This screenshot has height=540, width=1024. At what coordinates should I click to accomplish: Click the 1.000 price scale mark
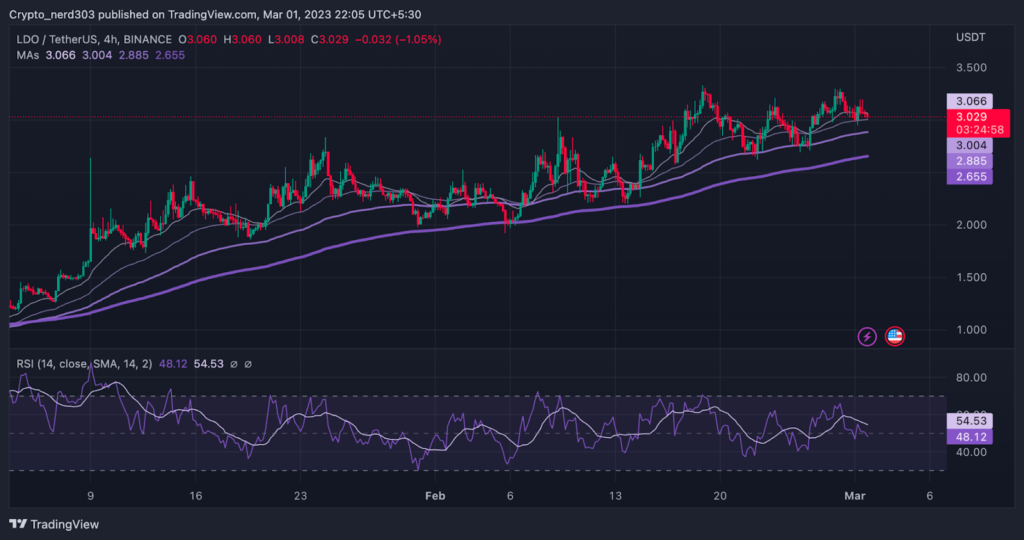(x=971, y=330)
